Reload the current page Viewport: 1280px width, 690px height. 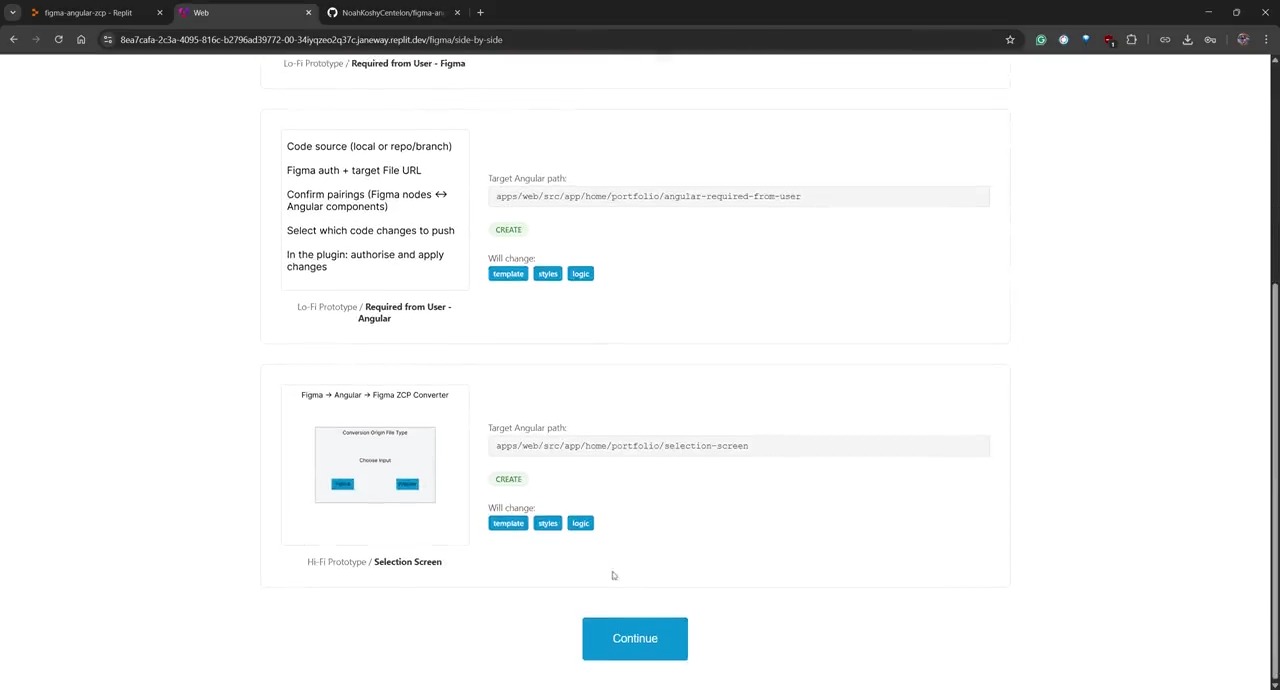pos(59,40)
